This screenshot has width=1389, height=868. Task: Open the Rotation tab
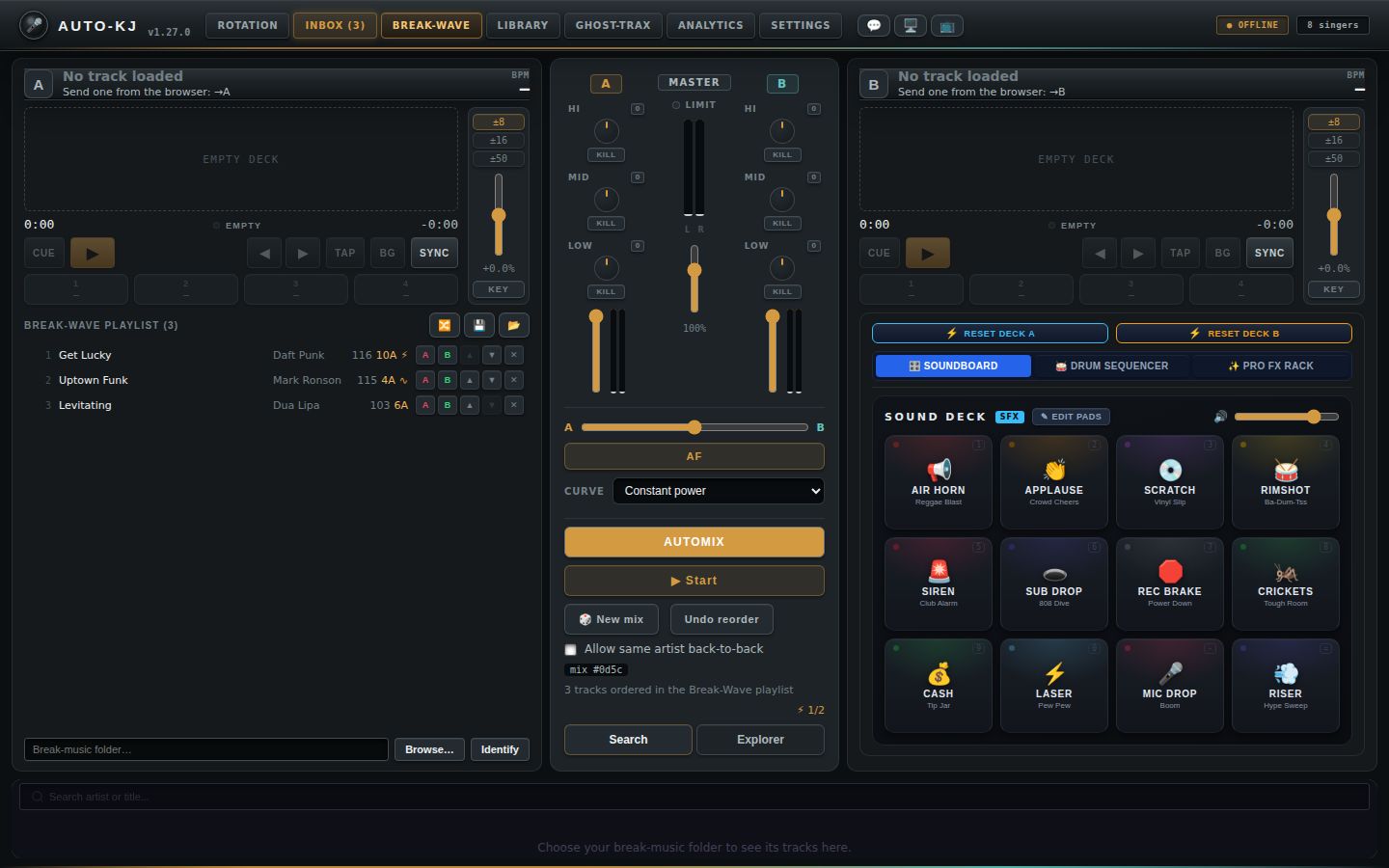pyautogui.click(x=247, y=25)
